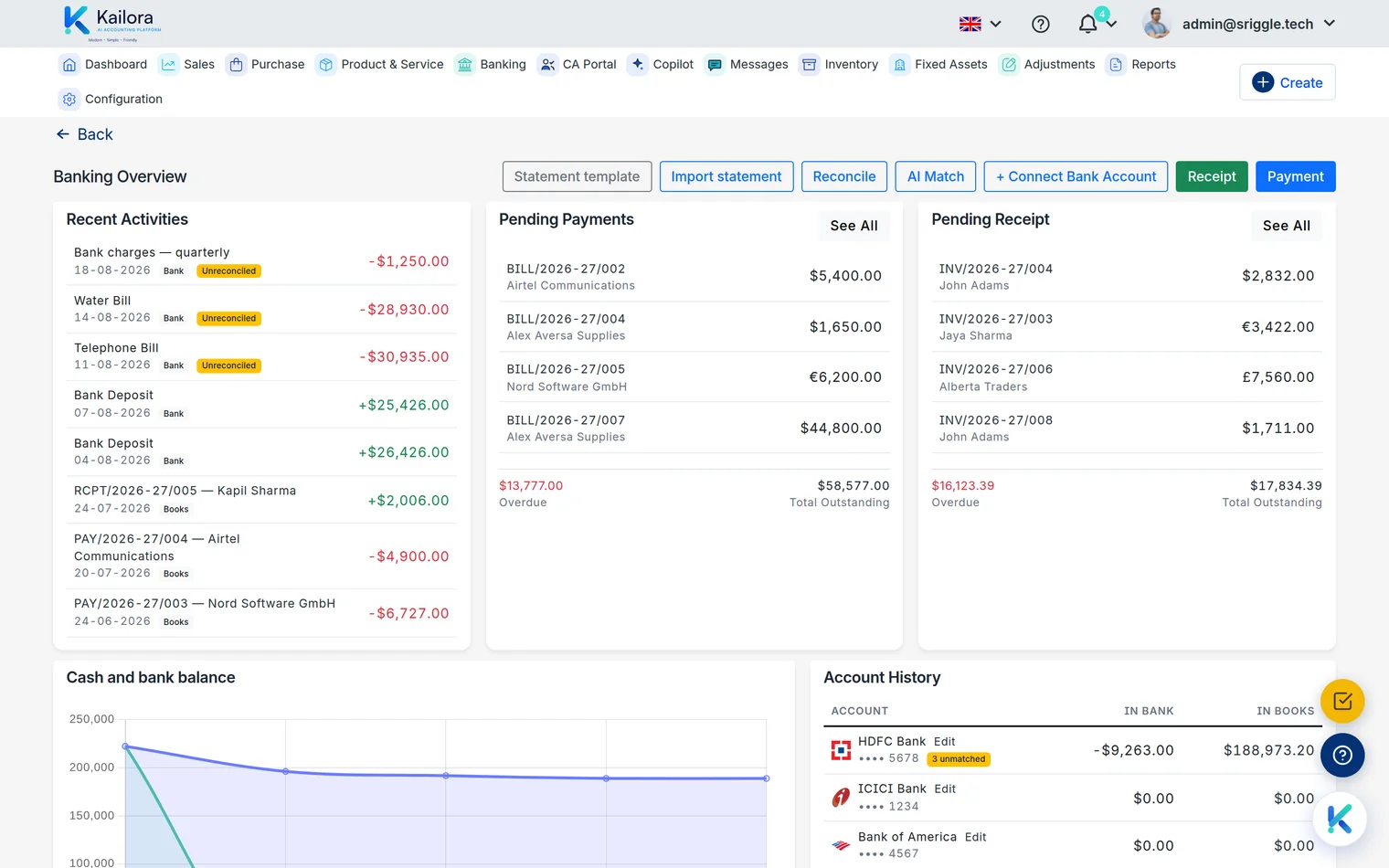The width and height of the screenshot is (1389, 868).
Task: Click Edit next to Bank of America
Action: (x=976, y=837)
